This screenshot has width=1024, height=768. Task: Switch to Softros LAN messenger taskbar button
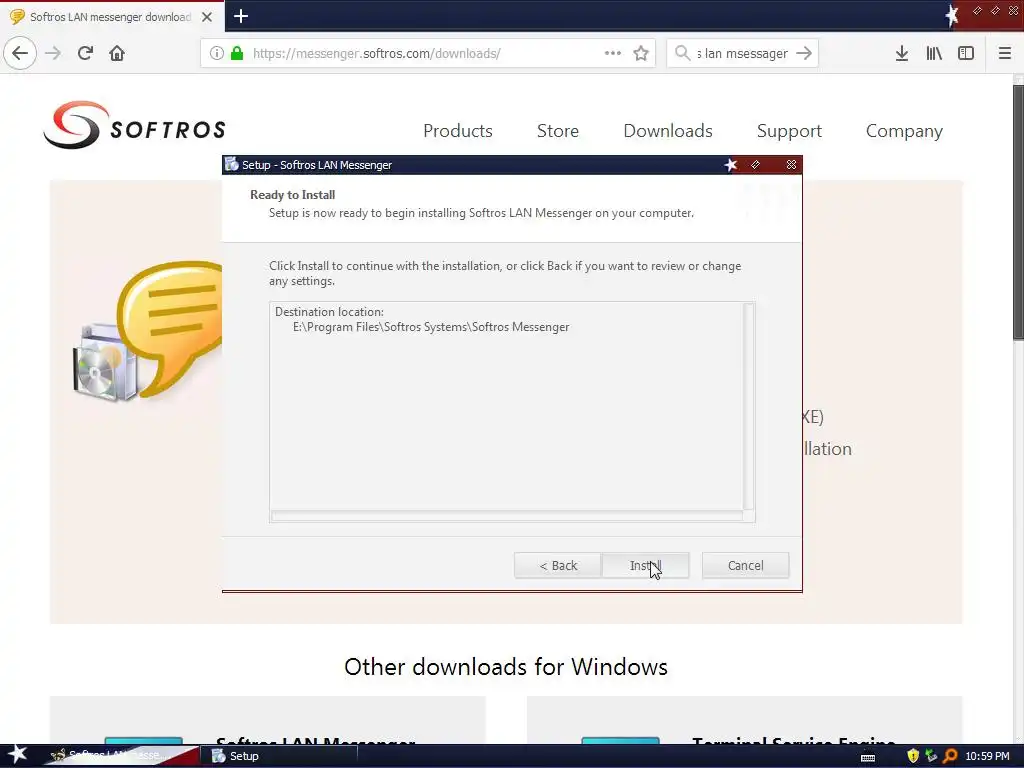pyautogui.click(x=118, y=756)
